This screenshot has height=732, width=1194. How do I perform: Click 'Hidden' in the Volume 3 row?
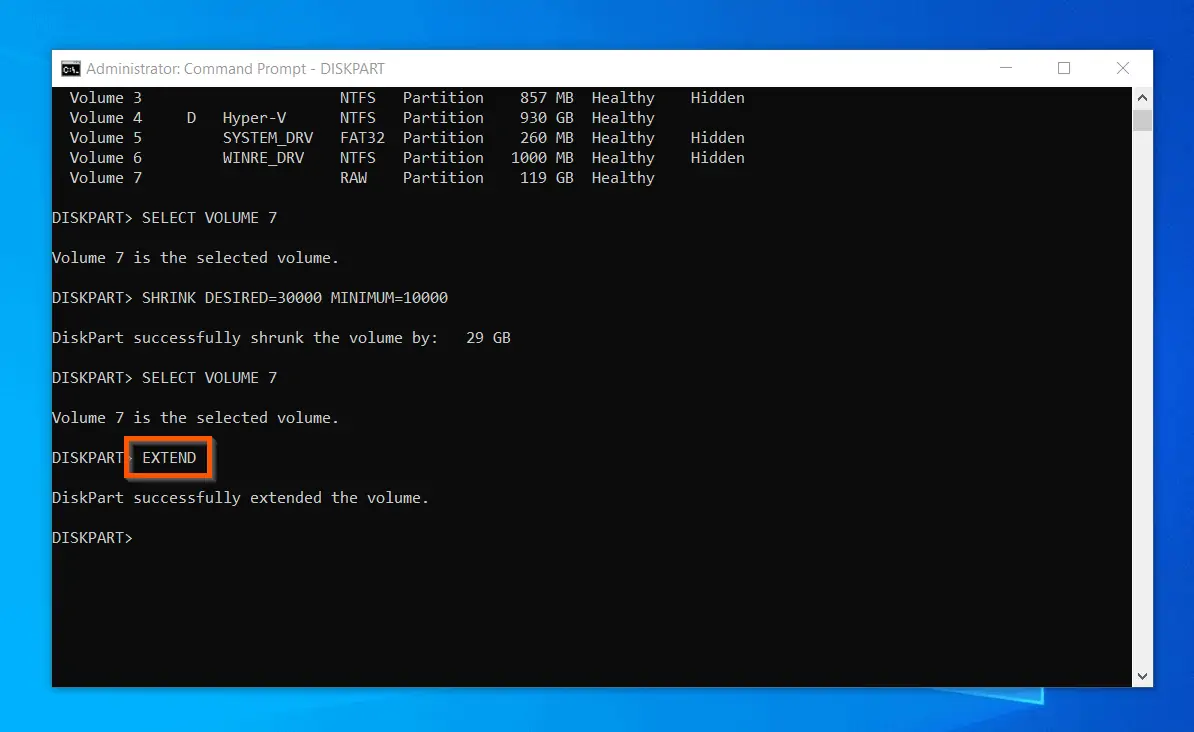717,97
